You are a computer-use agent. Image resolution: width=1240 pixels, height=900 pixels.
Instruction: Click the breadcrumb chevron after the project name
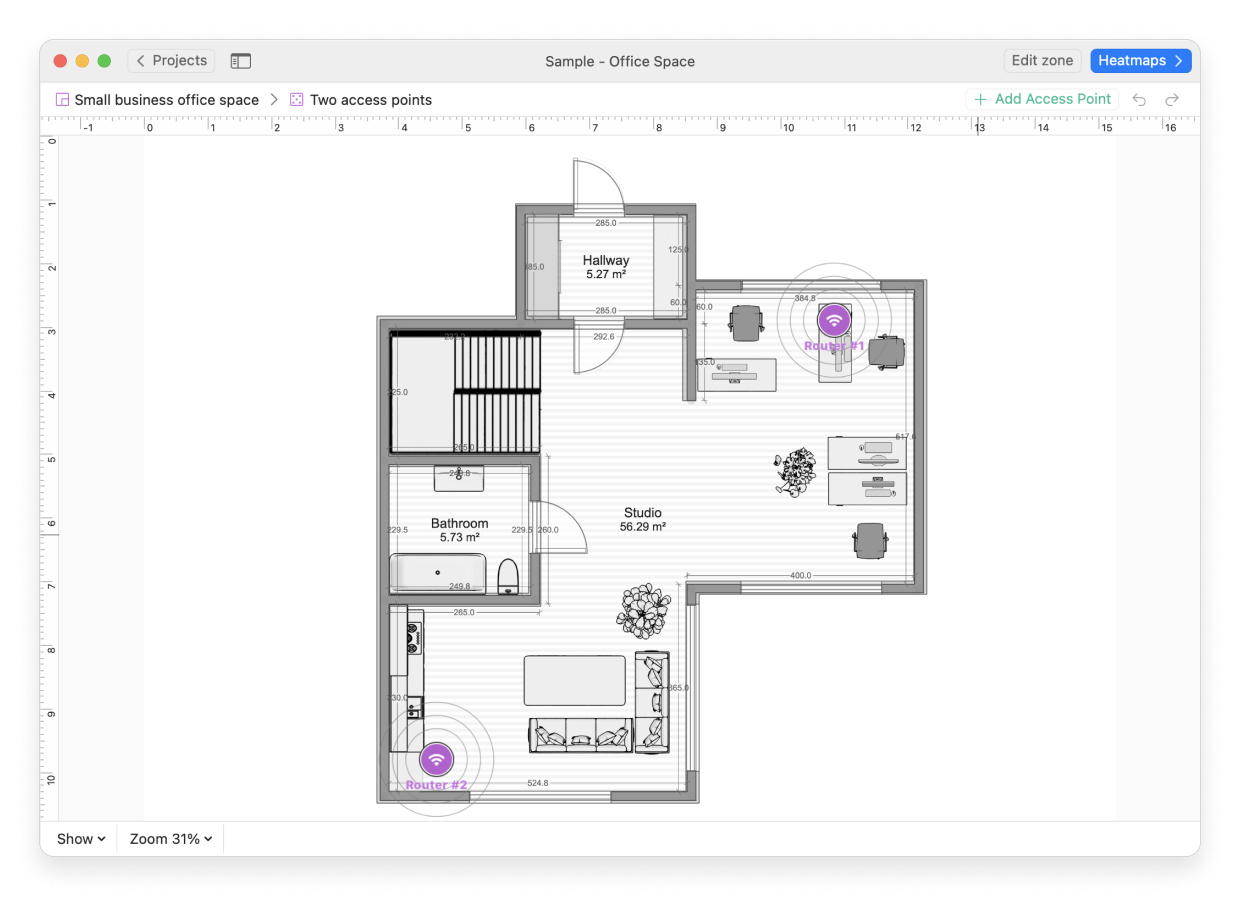point(273,99)
